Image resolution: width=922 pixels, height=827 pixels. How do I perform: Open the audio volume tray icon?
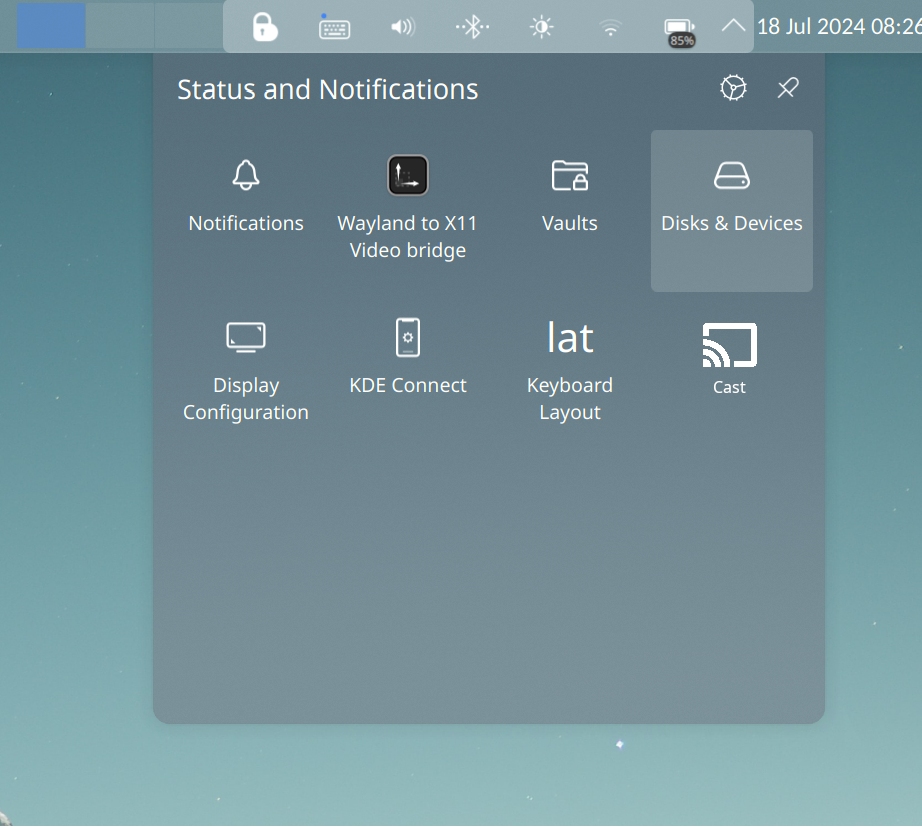click(403, 27)
